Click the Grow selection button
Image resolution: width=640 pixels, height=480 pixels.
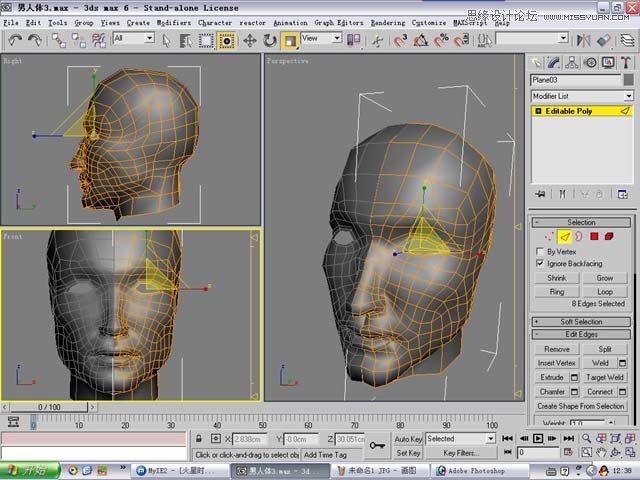pos(605,278)
